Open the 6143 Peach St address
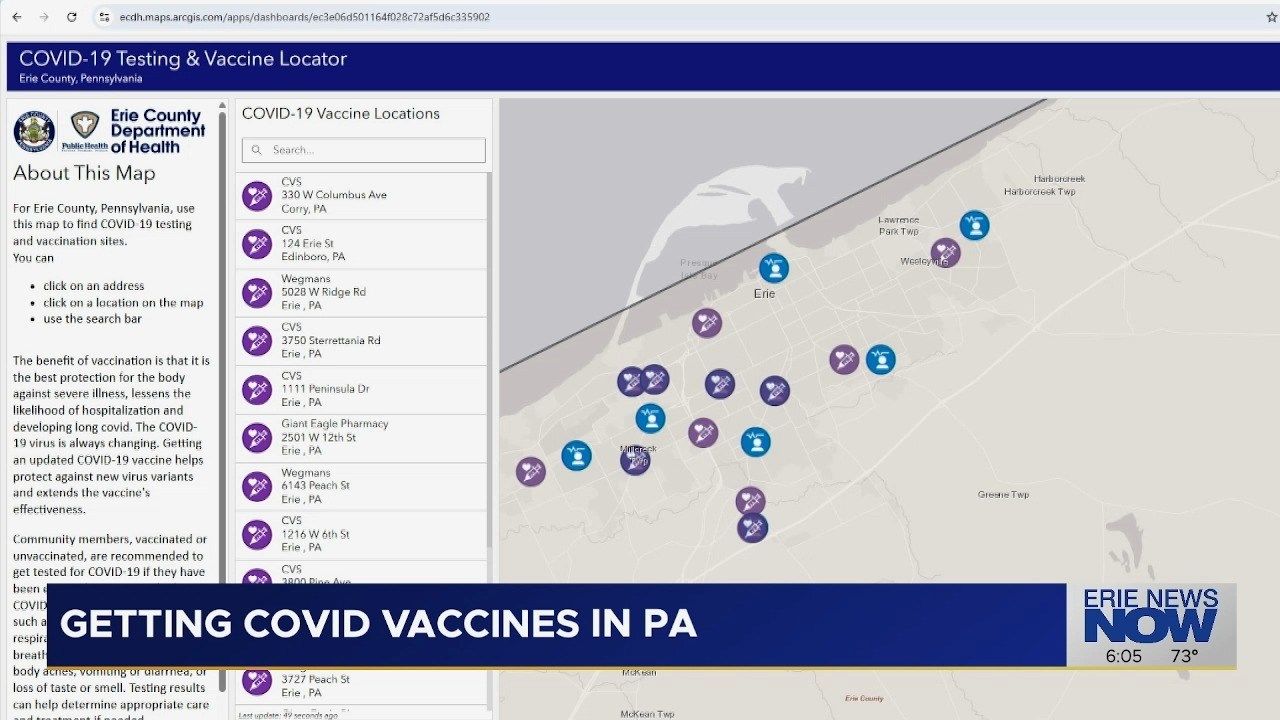Screen dimensions: 1280x720 [315, 486]
